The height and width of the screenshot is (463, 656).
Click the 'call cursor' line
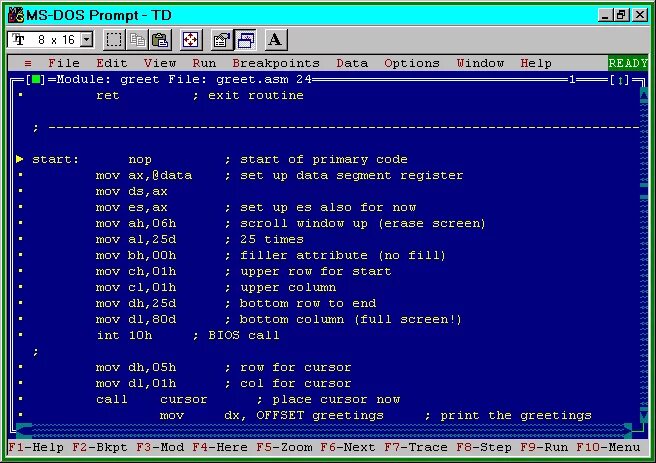coord(248,399)
